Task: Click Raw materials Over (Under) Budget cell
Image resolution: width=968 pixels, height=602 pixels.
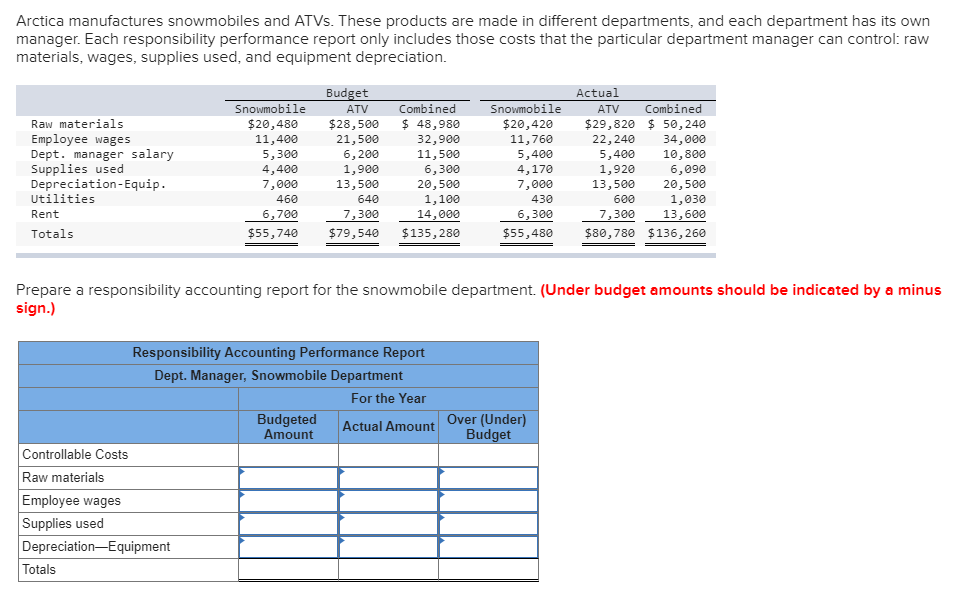Action: [488, 478]
